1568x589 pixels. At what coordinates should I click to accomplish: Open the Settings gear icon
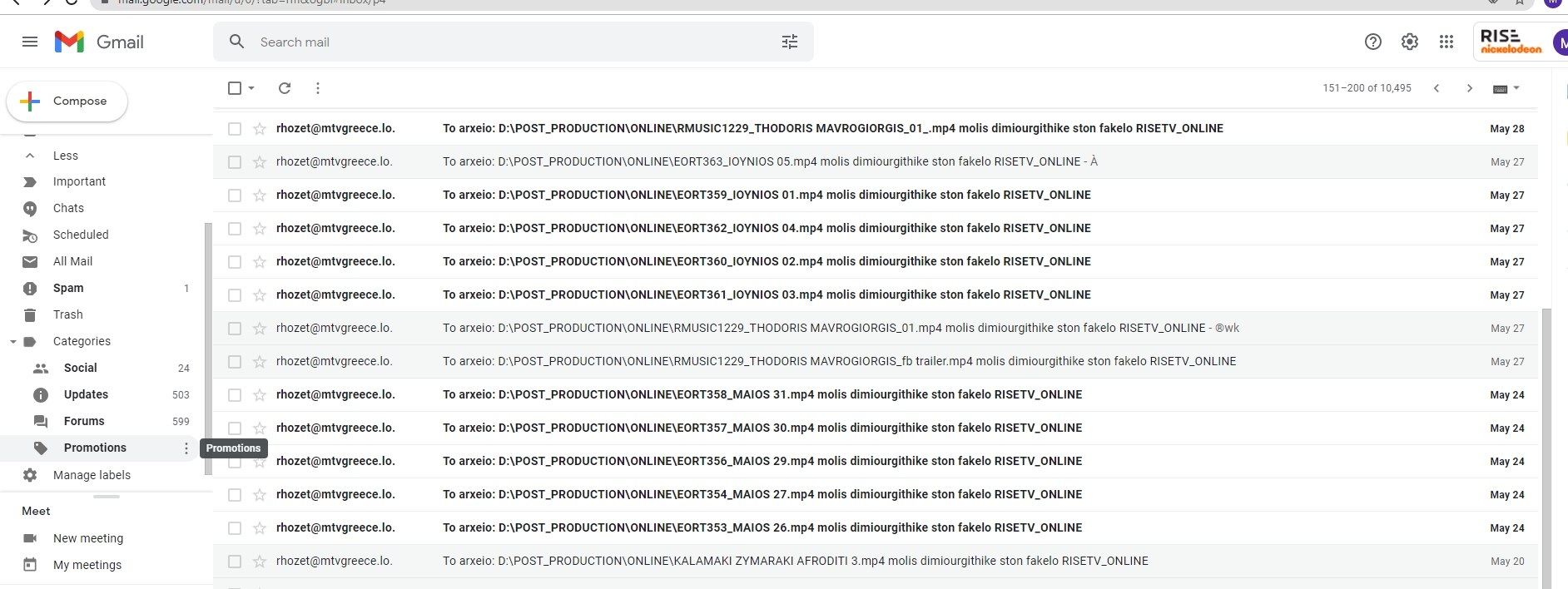[x=1410, y=42]
